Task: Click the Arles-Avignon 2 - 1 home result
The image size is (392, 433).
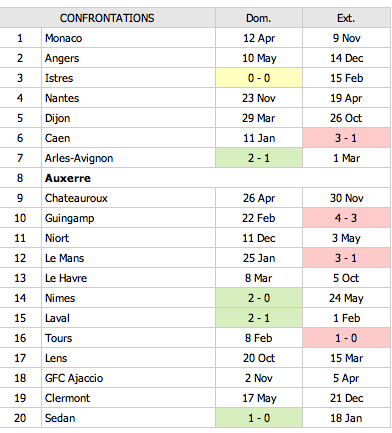Action: 259,158
